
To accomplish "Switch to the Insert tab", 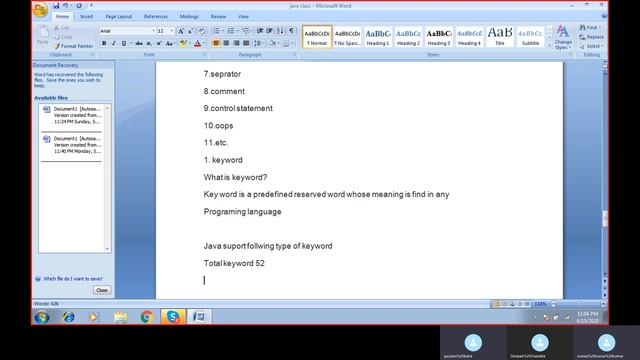I will click(x=87, y=17).
